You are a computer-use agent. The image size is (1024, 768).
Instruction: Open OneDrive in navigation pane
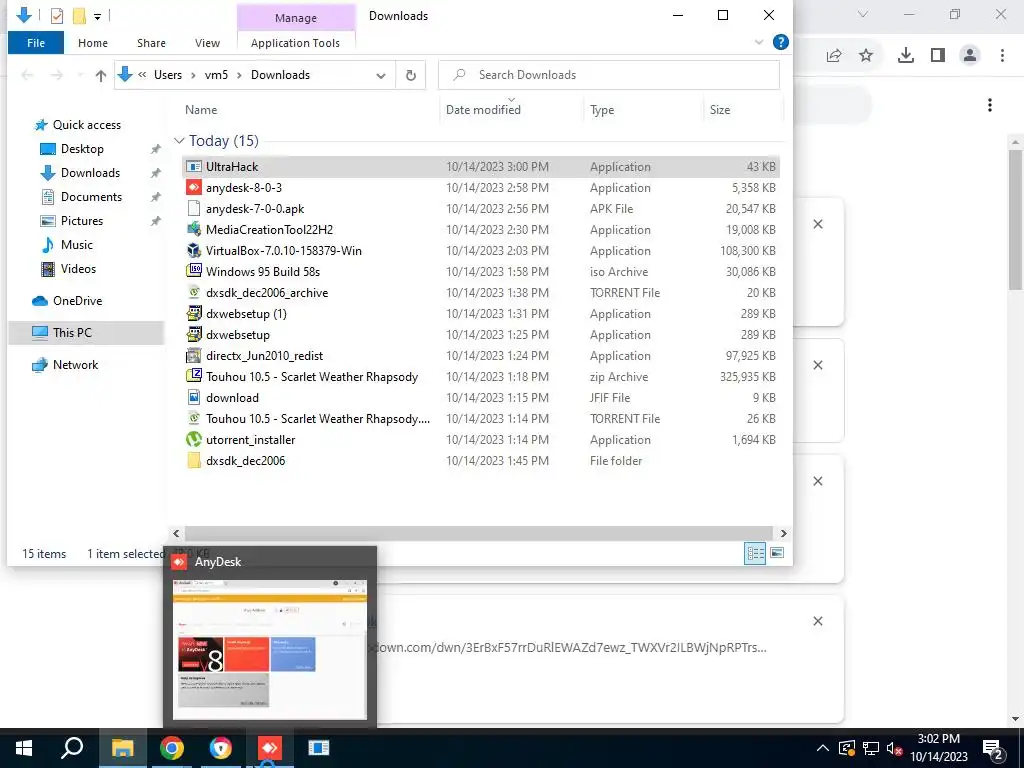[77, 300]
